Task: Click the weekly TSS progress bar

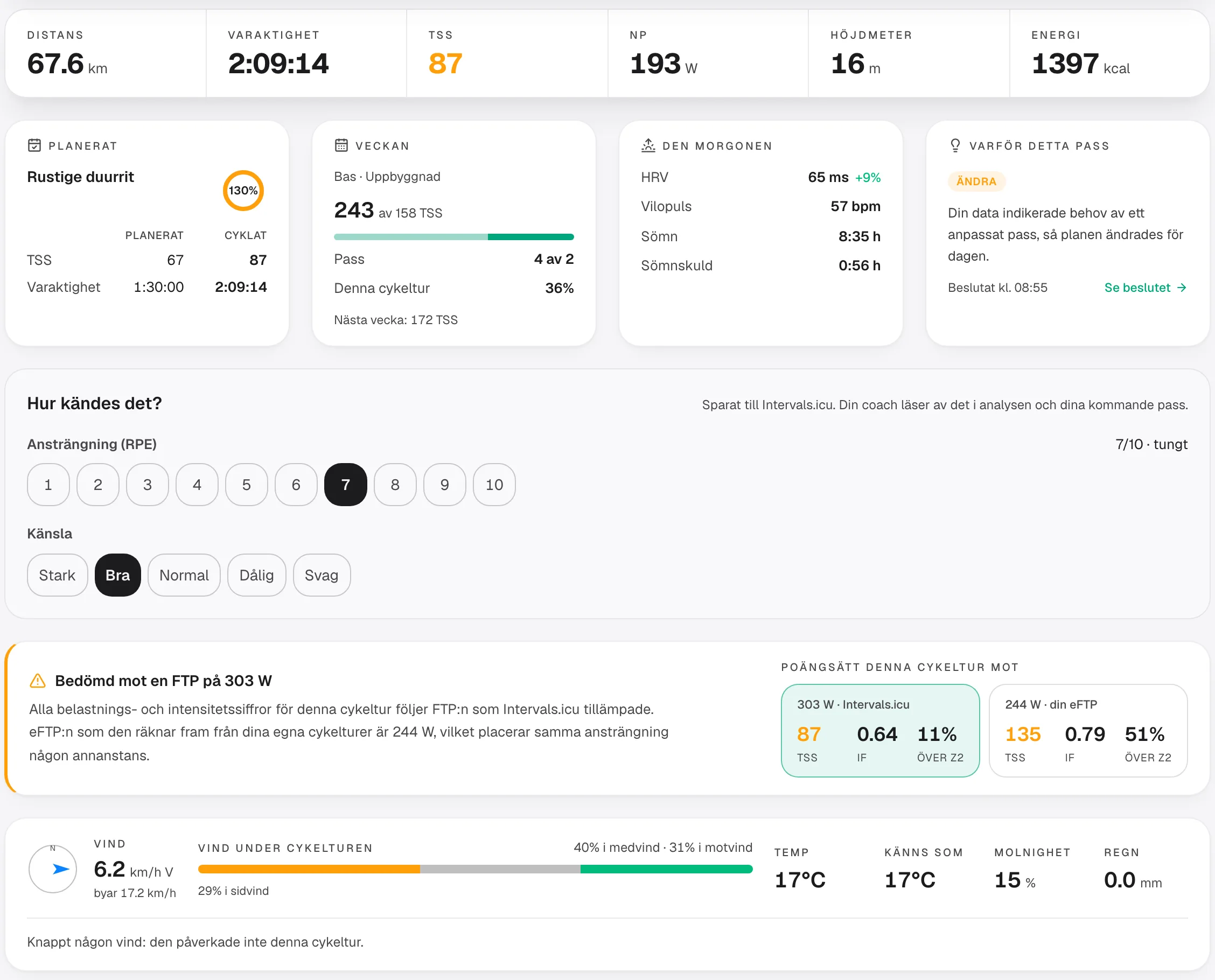Action: click(454, 237)
